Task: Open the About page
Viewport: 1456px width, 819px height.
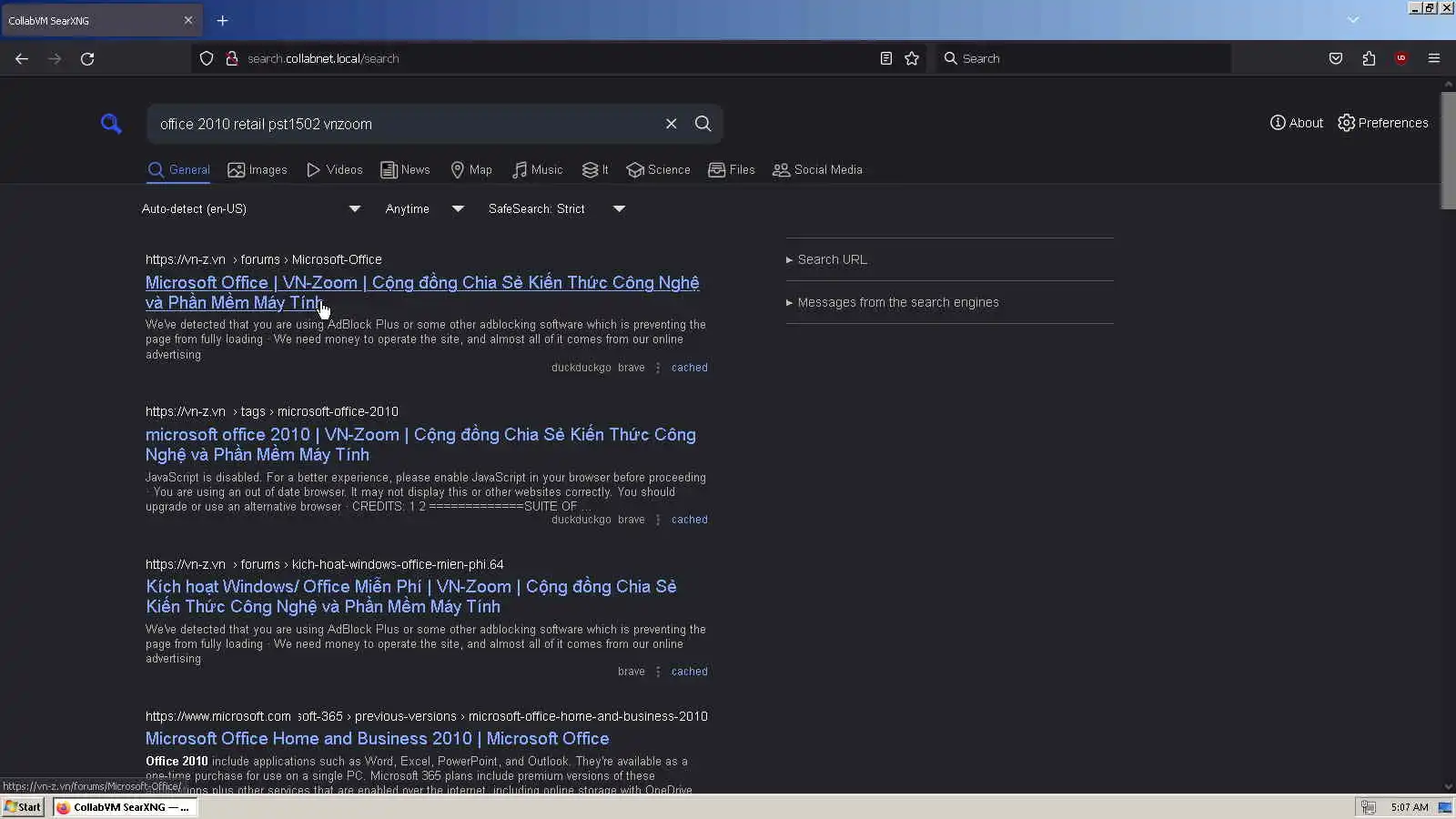Action: [1297, 123]
